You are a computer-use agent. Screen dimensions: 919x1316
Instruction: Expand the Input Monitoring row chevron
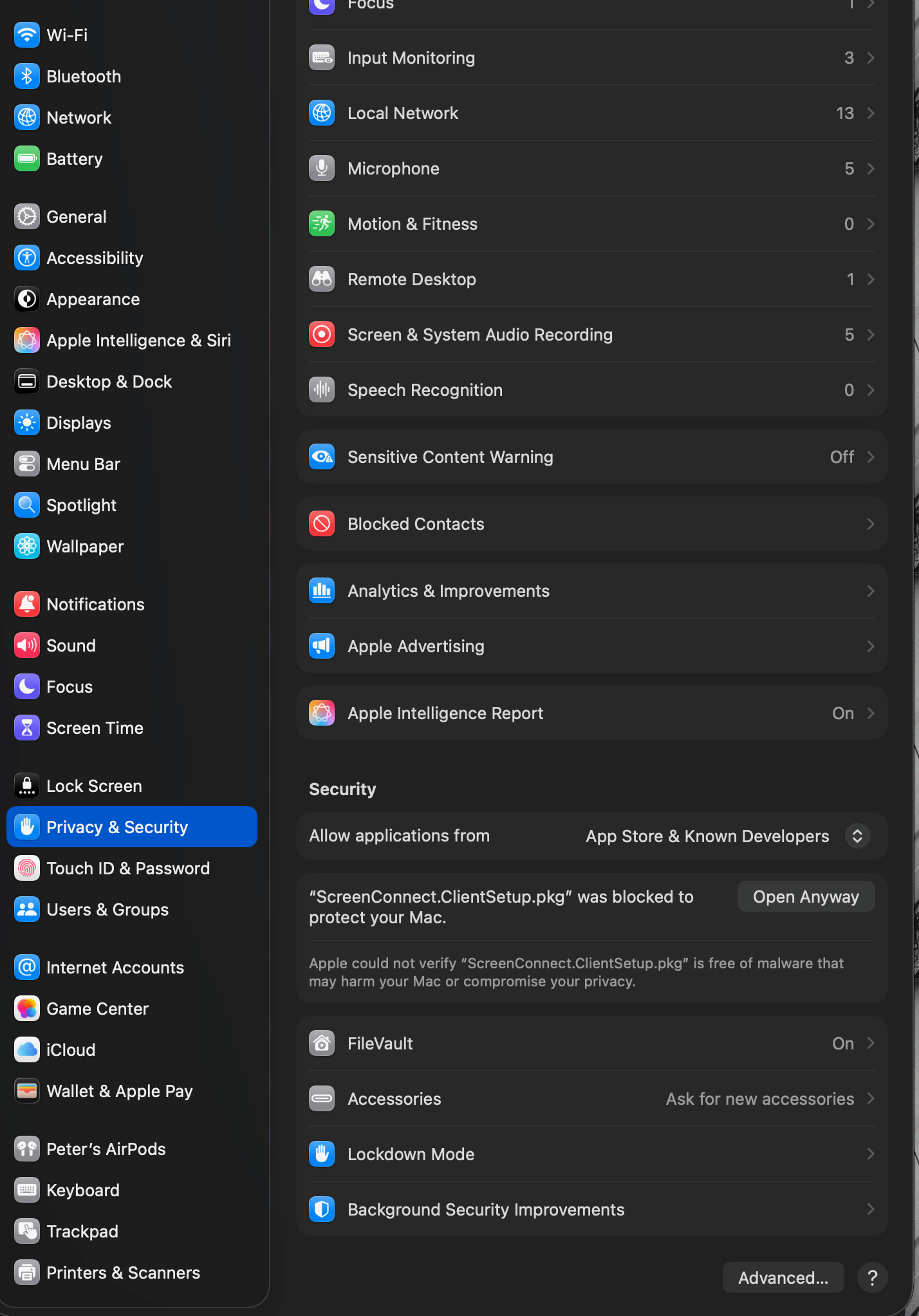click(871, 58)
